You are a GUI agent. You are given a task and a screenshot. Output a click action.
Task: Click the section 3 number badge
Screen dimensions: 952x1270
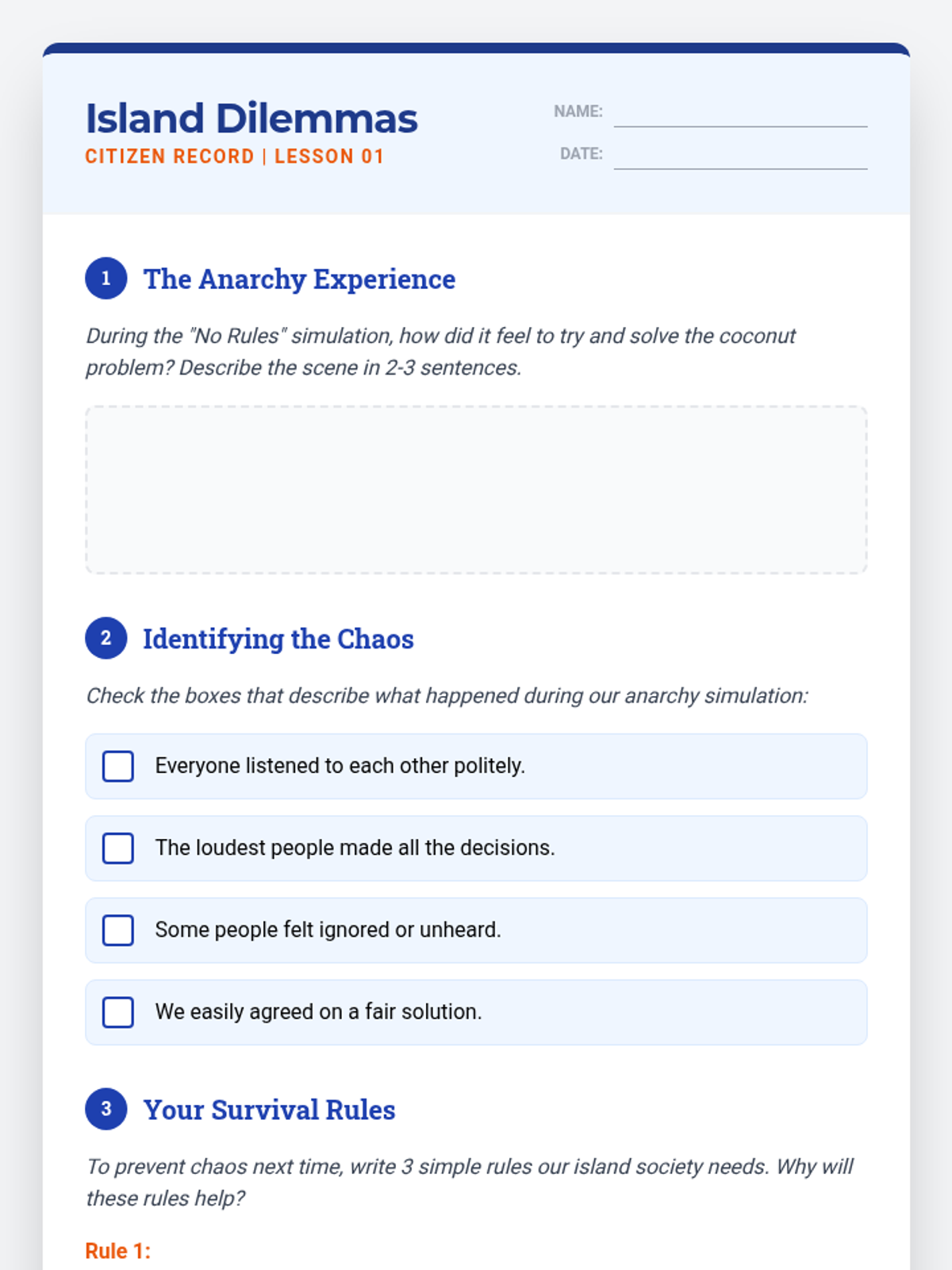(x=106, y=1109)
